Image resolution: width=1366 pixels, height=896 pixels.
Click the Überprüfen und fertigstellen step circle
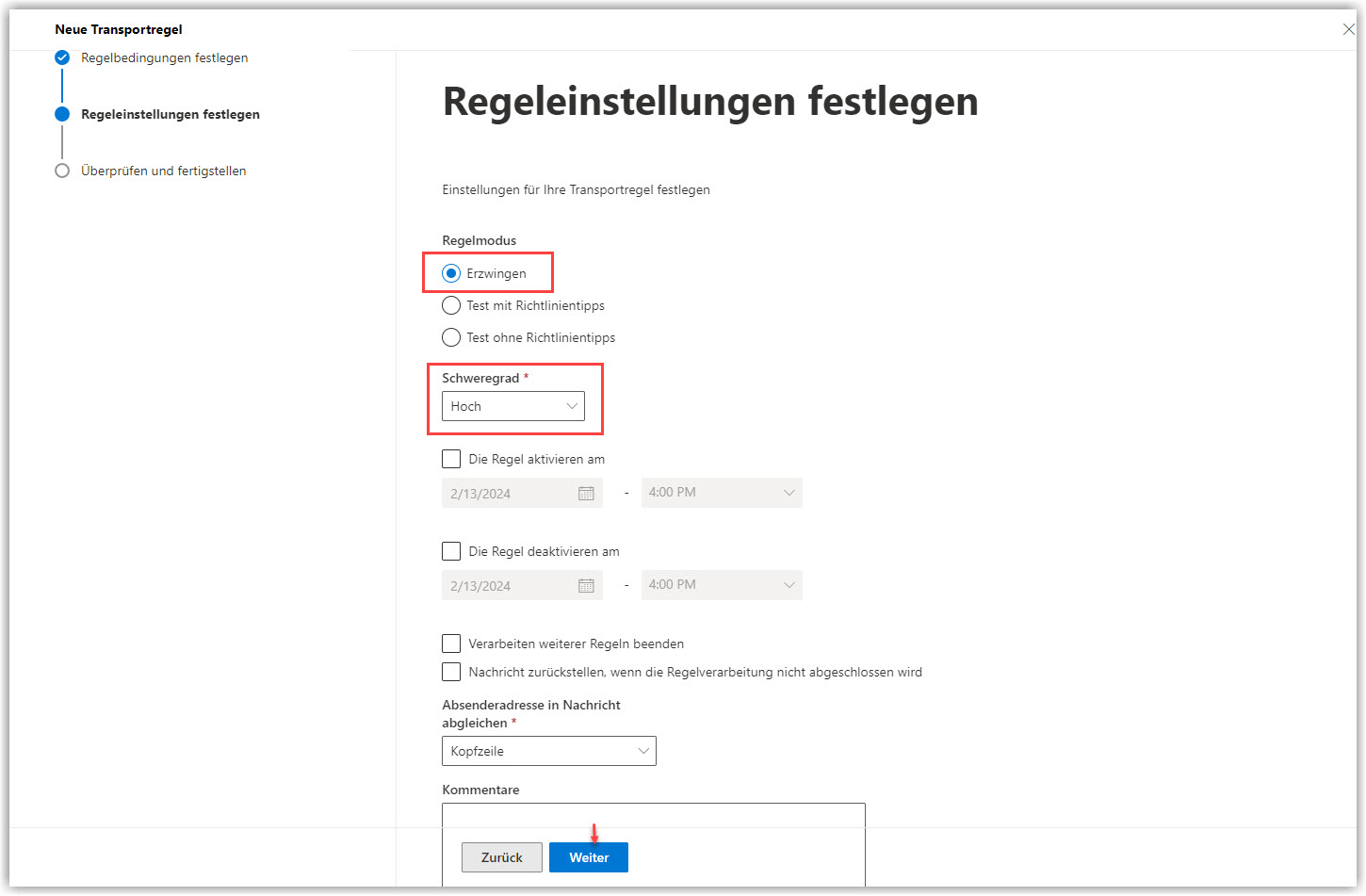(62, 171)
